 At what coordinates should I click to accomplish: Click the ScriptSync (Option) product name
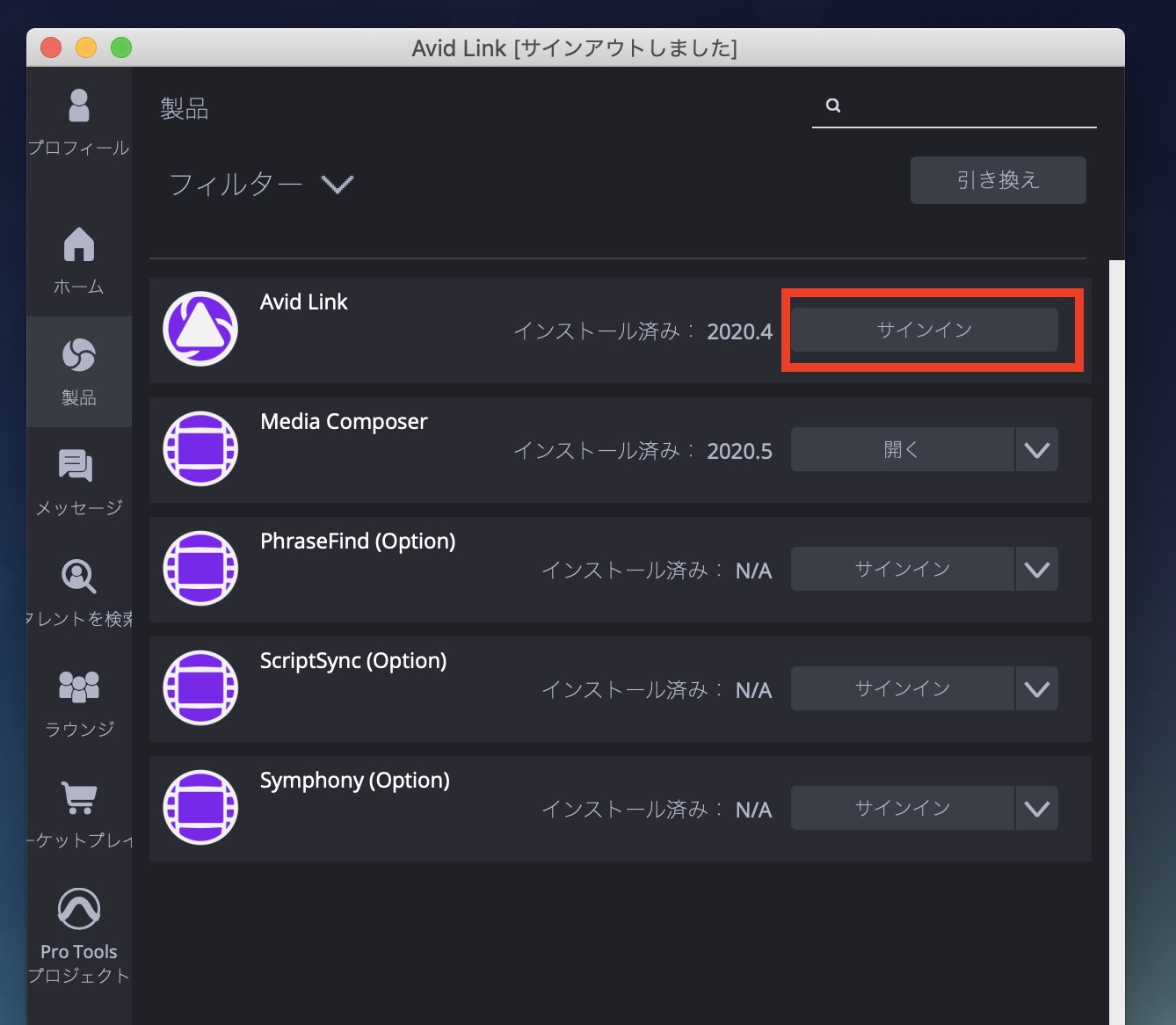pyautogui.click(x=353, y=661)
